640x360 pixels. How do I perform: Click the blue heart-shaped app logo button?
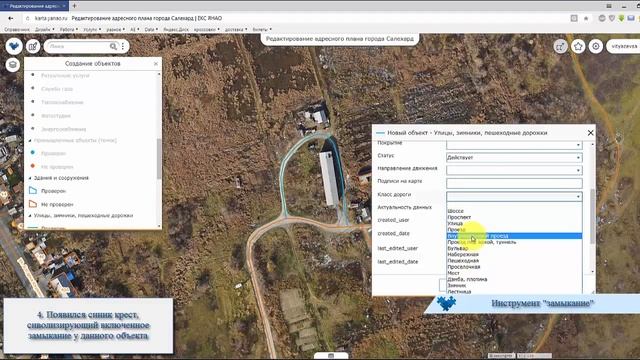14,46
